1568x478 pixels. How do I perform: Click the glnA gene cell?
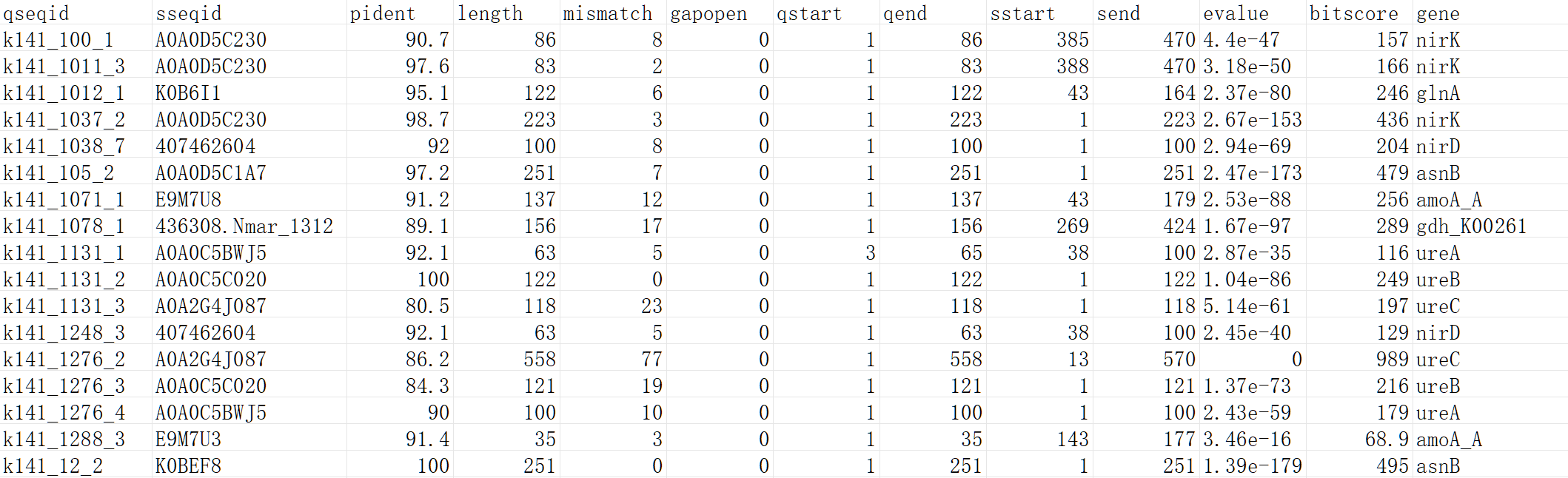[1490, 92]
